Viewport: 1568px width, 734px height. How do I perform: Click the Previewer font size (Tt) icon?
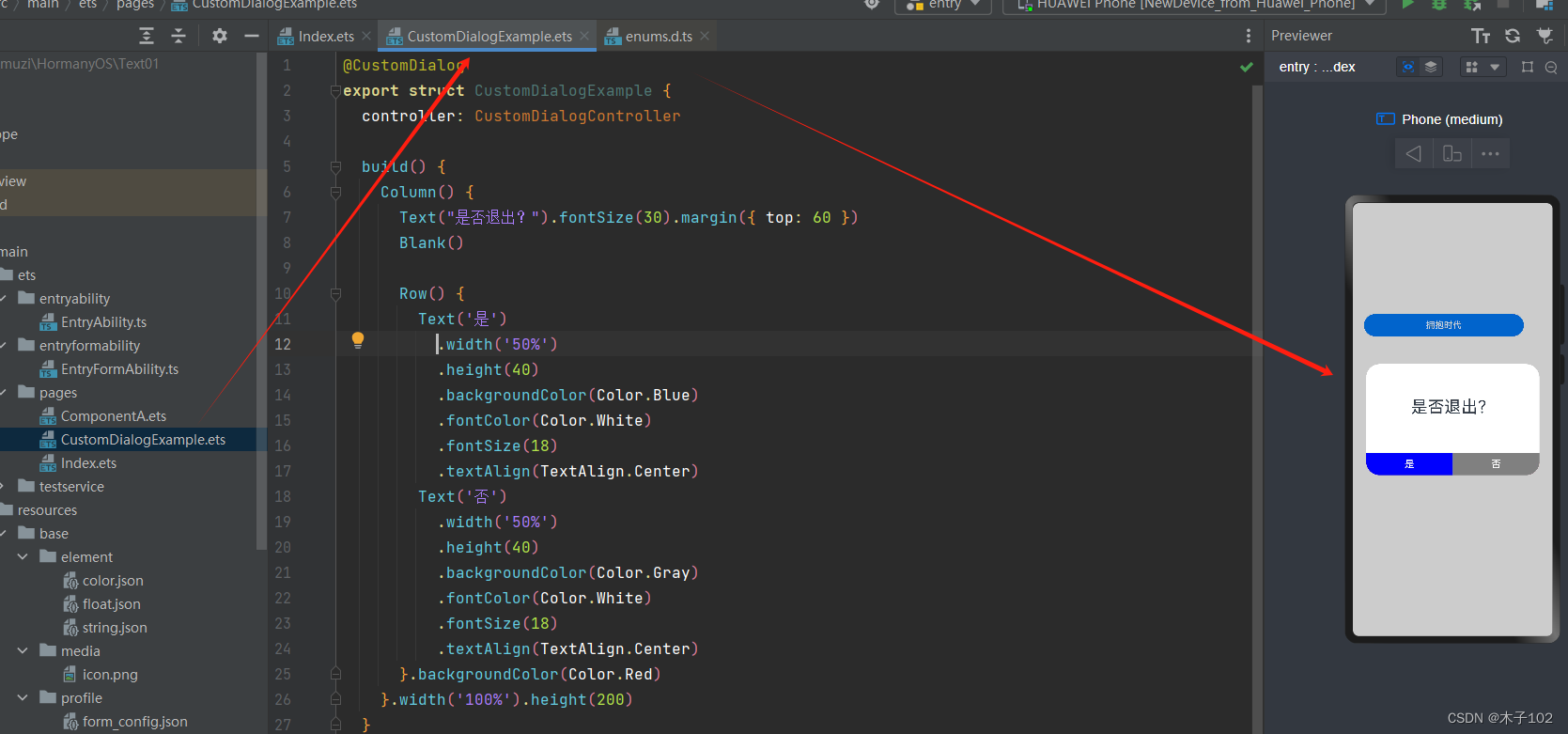click(1481, 36)
